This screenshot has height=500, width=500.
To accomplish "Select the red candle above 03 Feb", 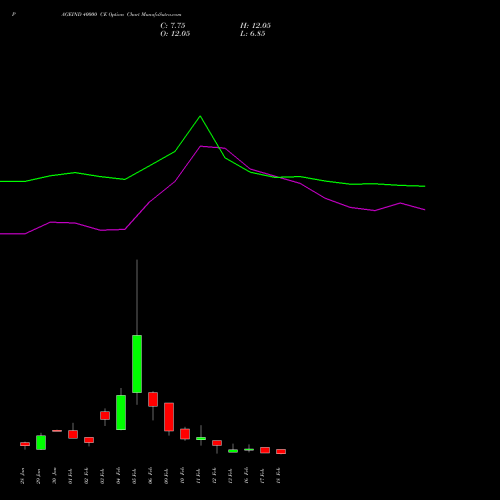I will [x=105, y=415].
